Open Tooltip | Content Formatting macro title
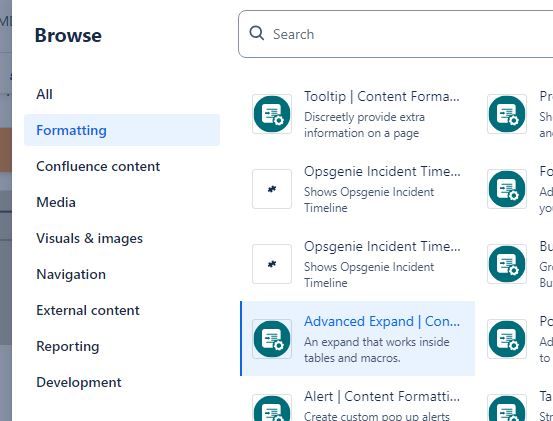553x421 pixels. (382, 96)
